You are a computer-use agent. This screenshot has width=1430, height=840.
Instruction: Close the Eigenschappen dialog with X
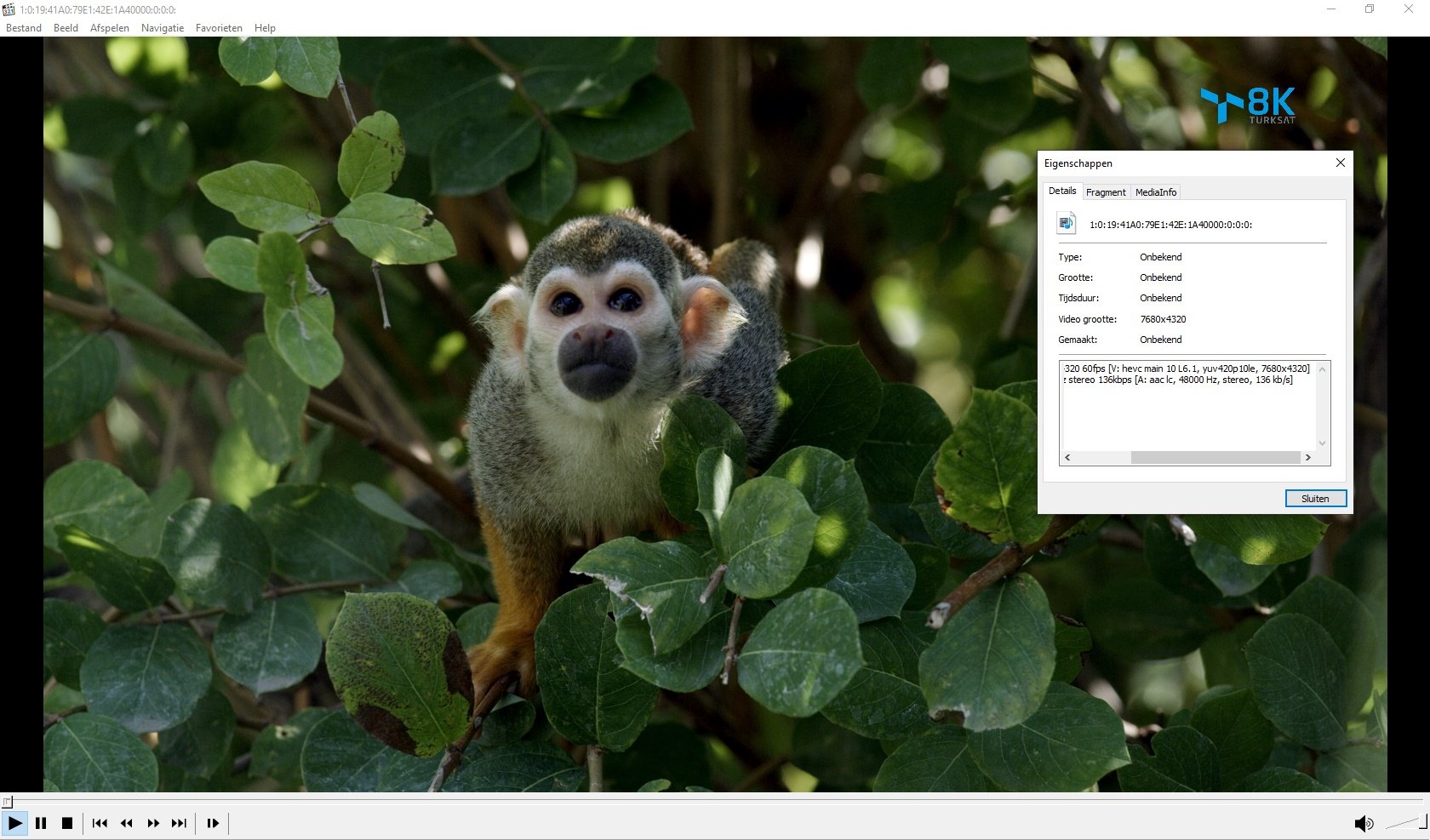pos(1341,163)
